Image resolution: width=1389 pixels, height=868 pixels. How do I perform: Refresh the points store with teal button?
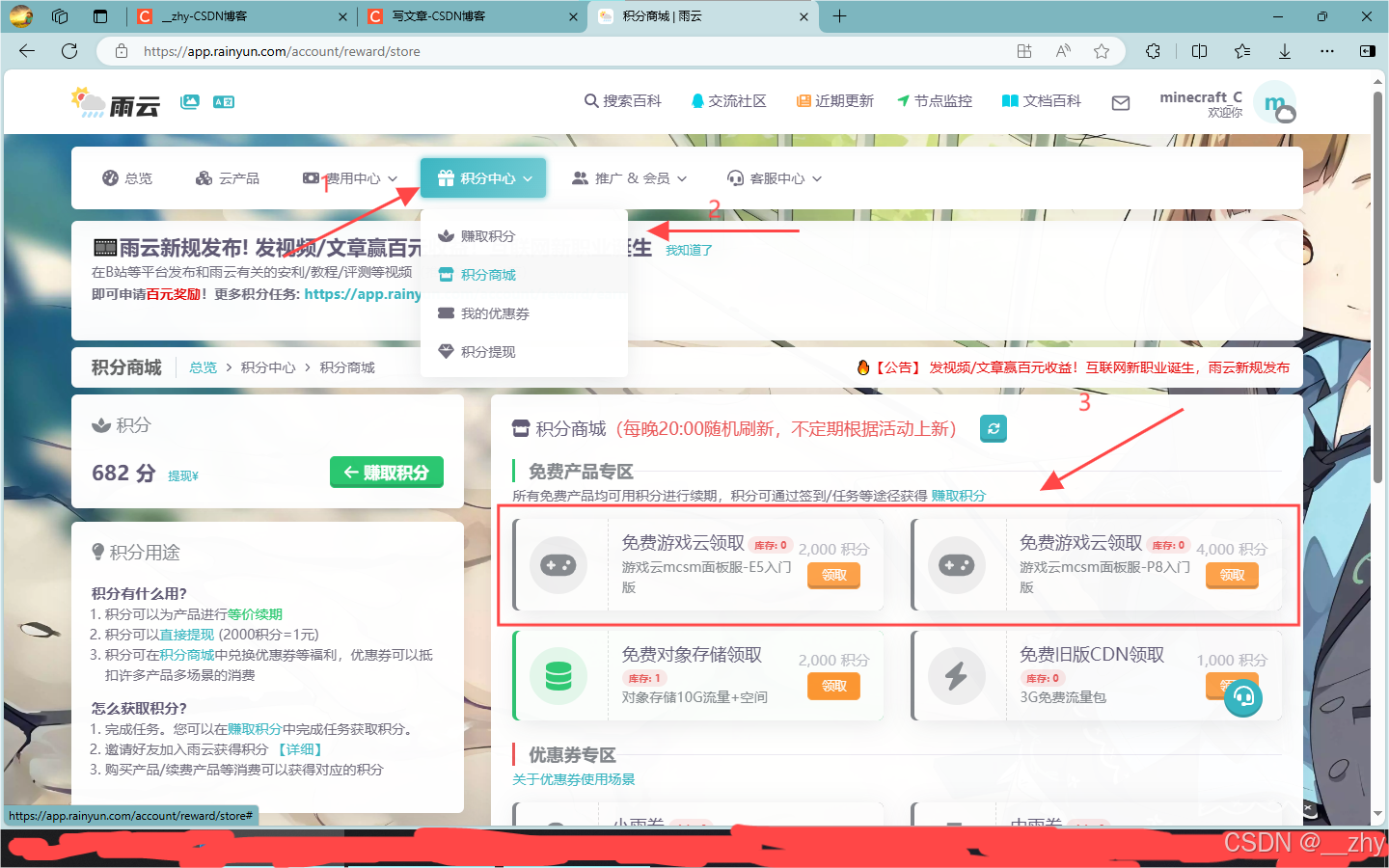pos(994,428)
